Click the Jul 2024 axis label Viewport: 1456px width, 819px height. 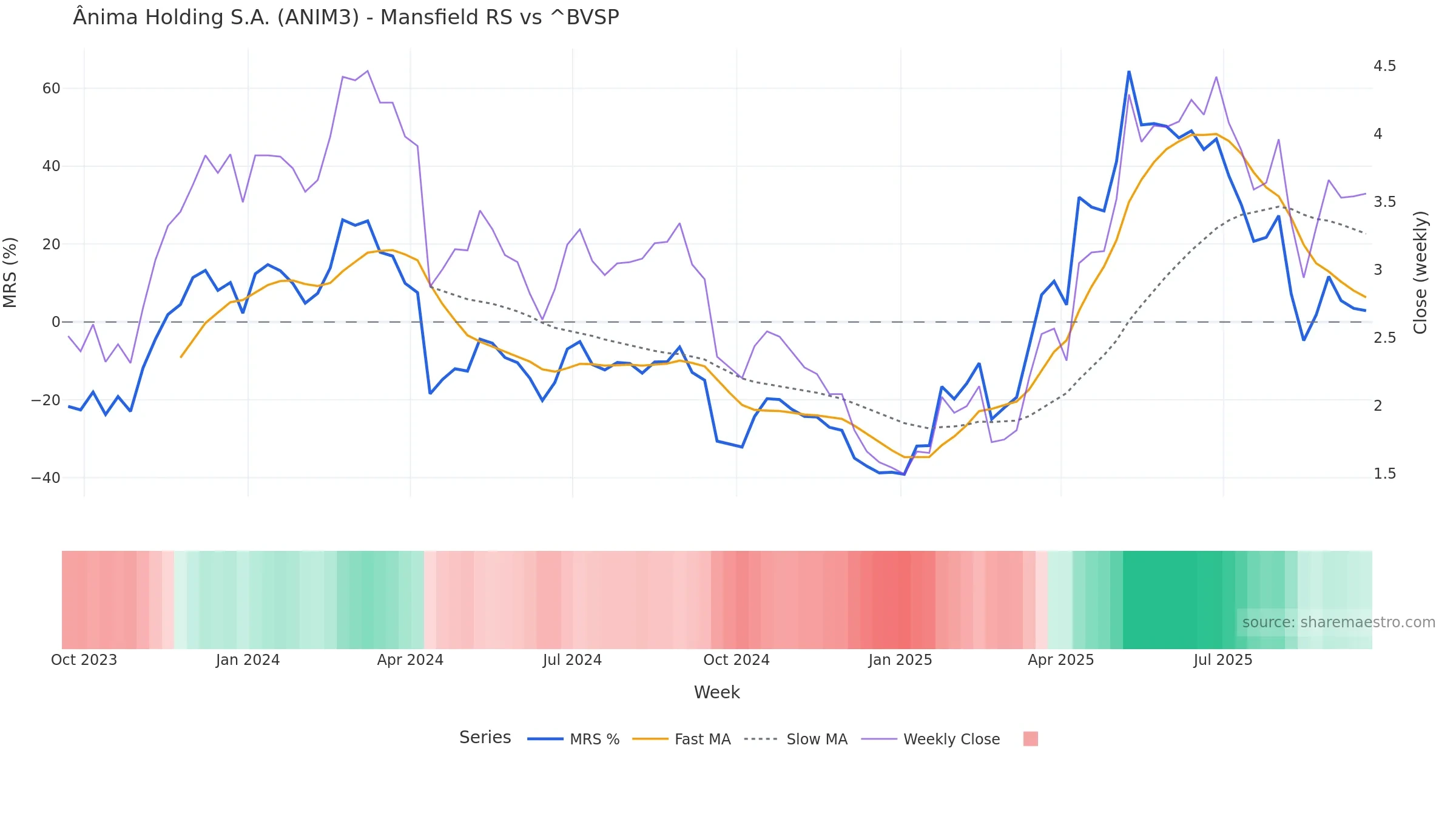point(572,660)
